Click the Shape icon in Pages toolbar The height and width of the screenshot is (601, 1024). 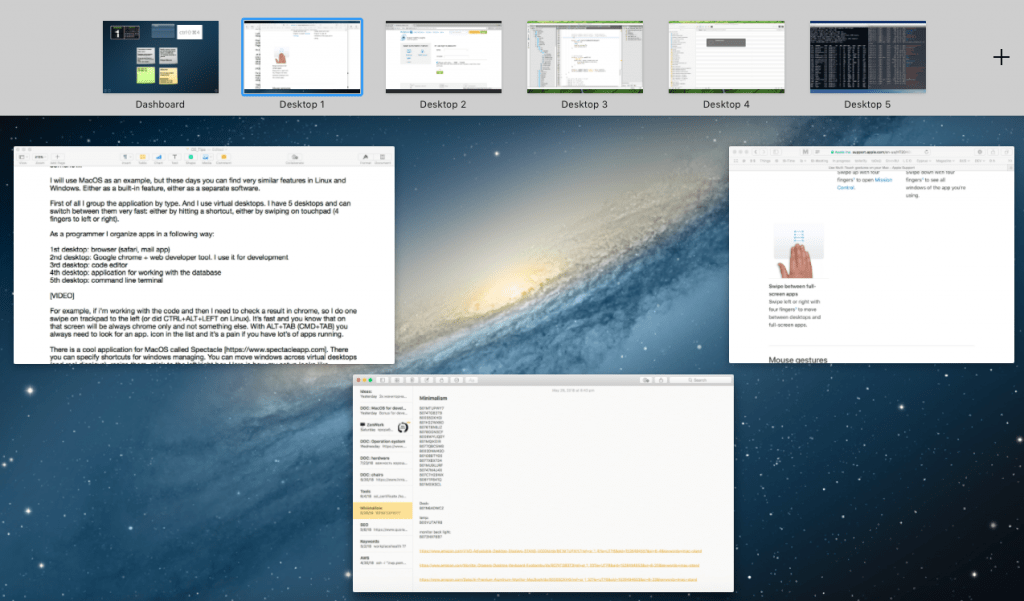[x=191, y=157]
